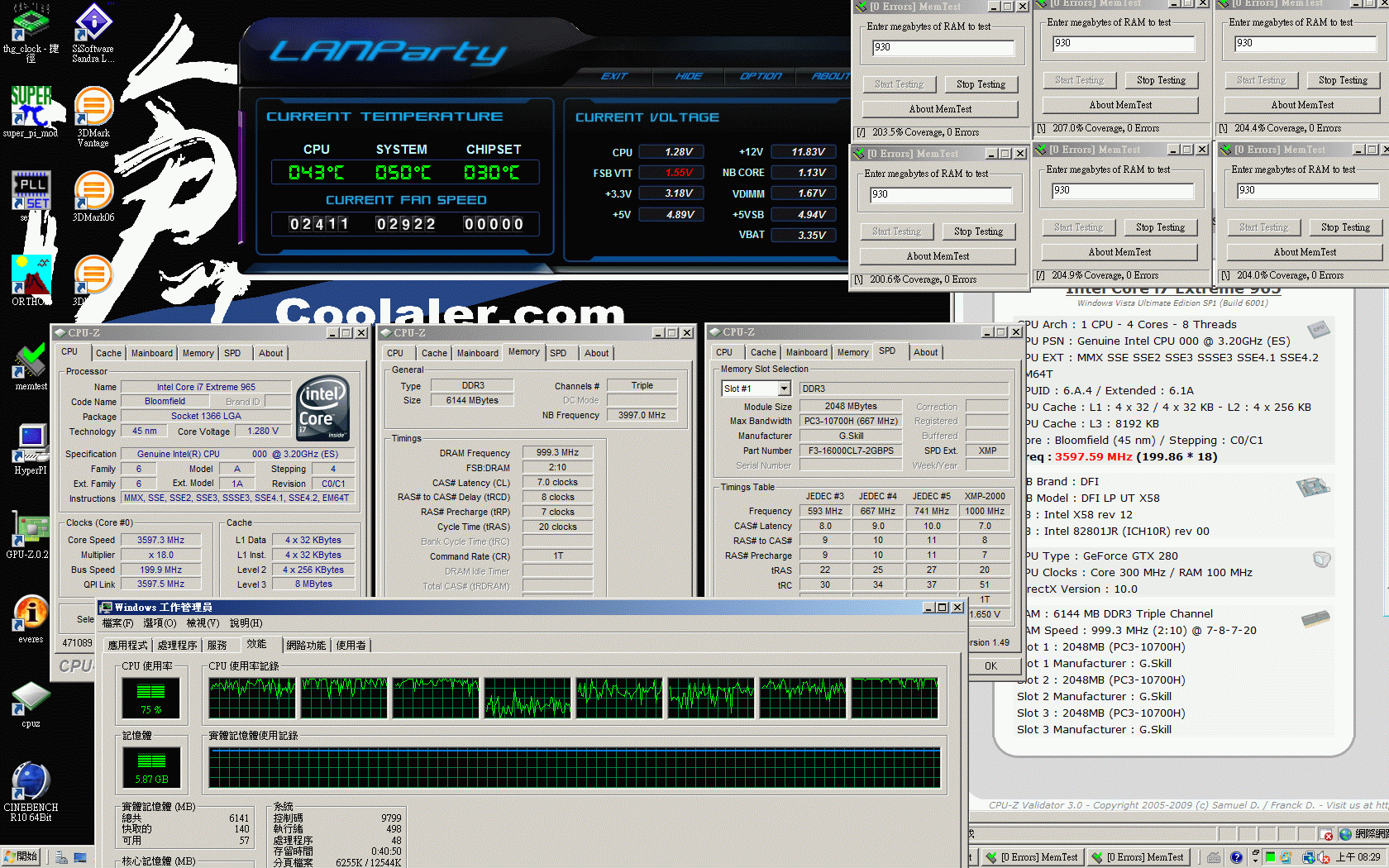Open the 檢視(V) menu in Task Manager
Image resolution: width=1389 pixels, height=868 pixels.
click(x=203, y=623)
